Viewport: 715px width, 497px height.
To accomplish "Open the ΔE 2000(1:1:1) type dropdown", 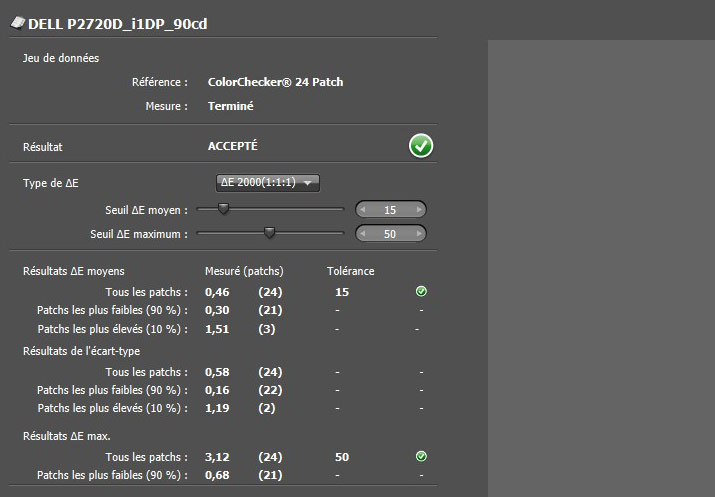I will (x=268, y=183).
